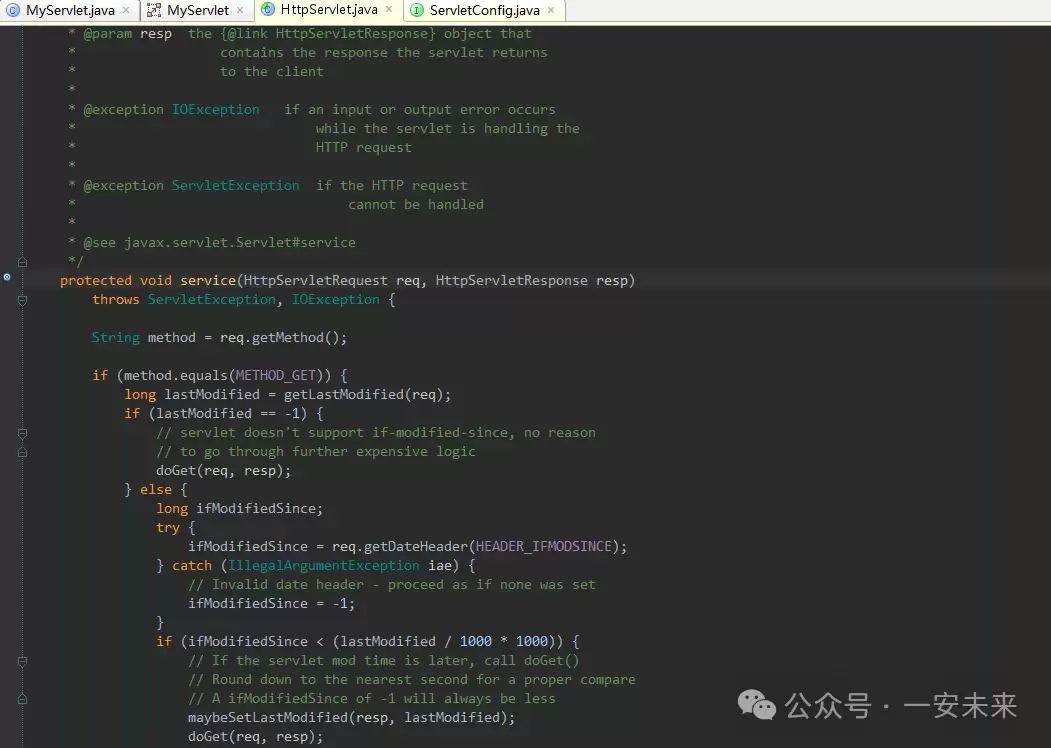The height and width of the screenshot is (748, 1051).
Task: Open the MyServlet diagram tab
Action: coord(198,11)
